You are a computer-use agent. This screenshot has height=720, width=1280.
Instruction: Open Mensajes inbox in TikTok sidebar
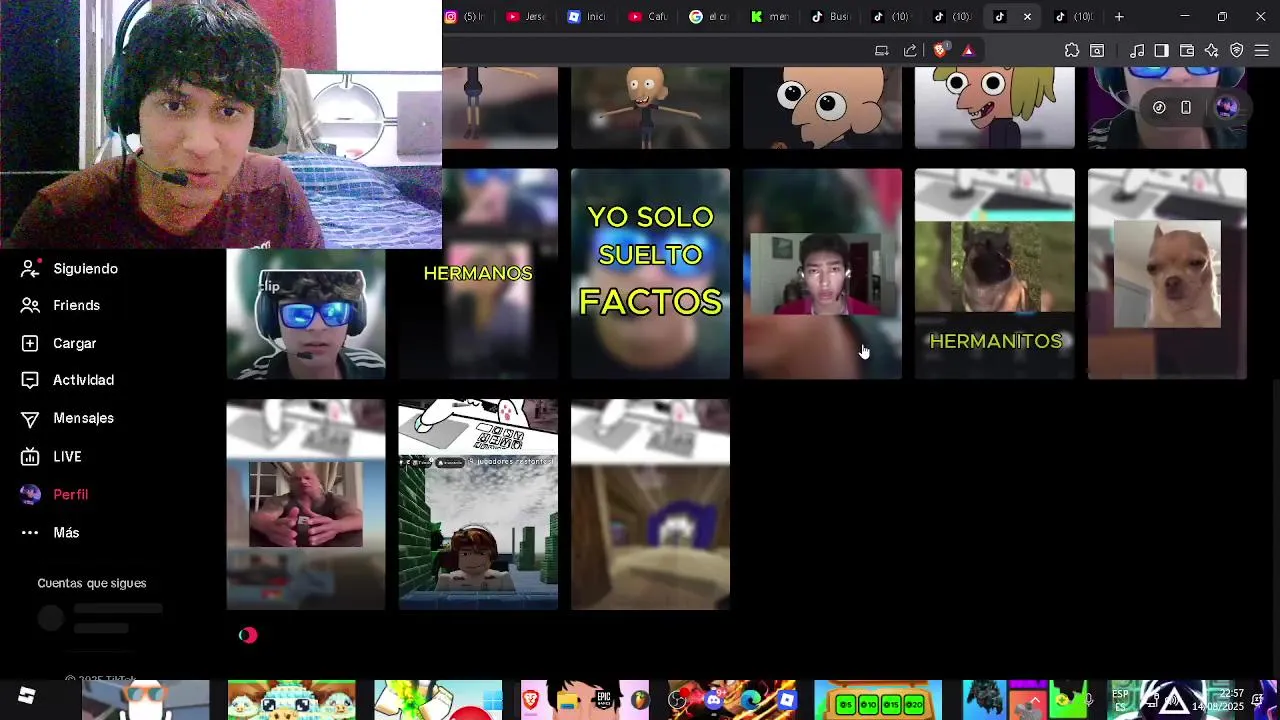pyautogui.click(x=68, y=418)
